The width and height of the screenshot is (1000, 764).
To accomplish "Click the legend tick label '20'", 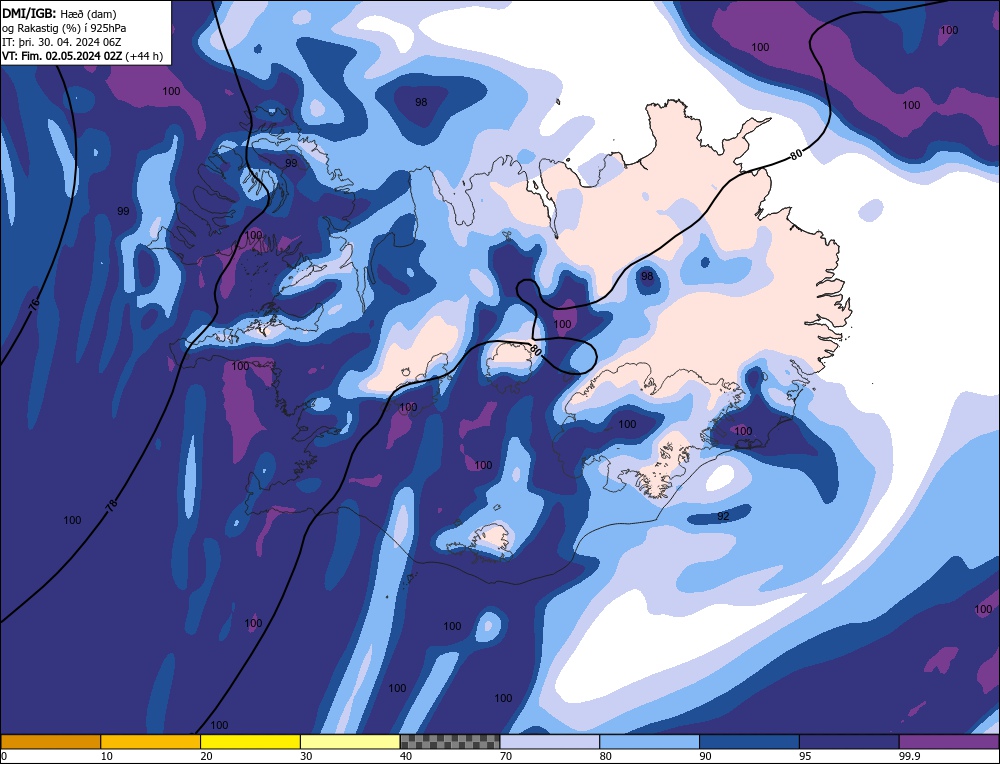I will coord(207,756).
